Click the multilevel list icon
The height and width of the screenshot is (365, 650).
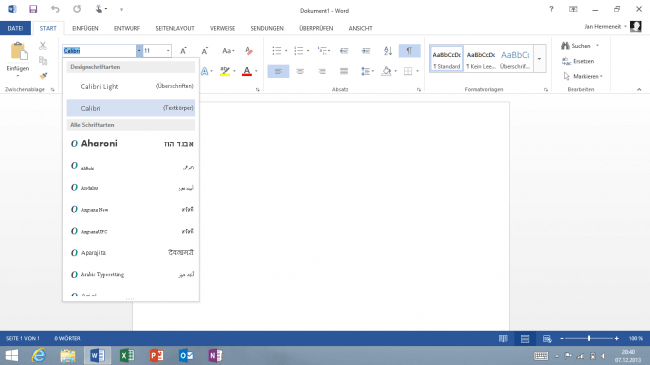322,51
